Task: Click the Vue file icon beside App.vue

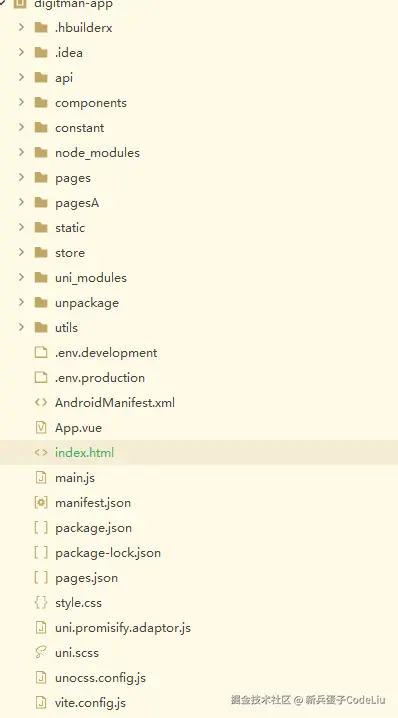Action: (41, 427)
